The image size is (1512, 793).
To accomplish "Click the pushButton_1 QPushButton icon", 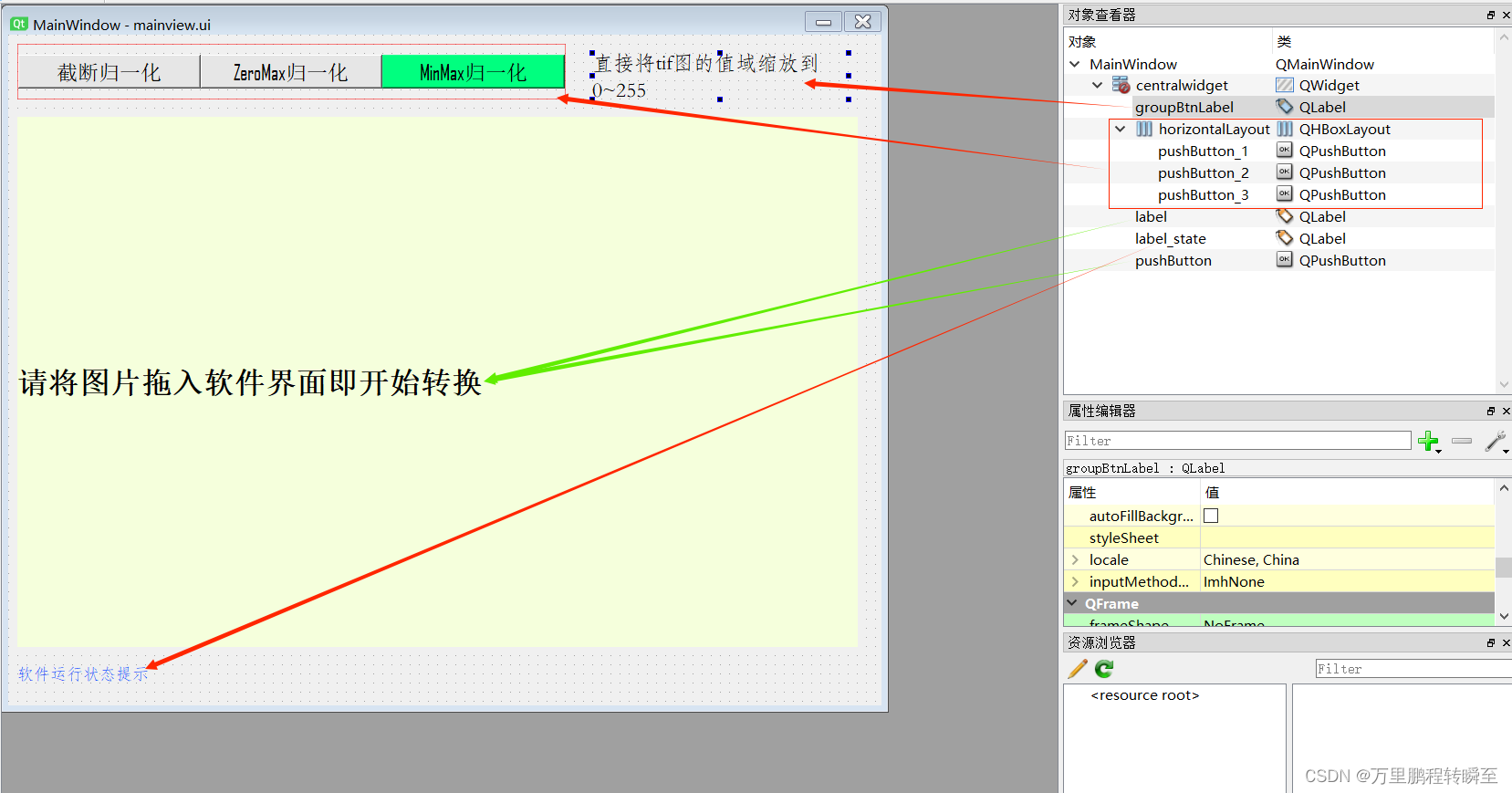I will click(x=1285, y=150).
